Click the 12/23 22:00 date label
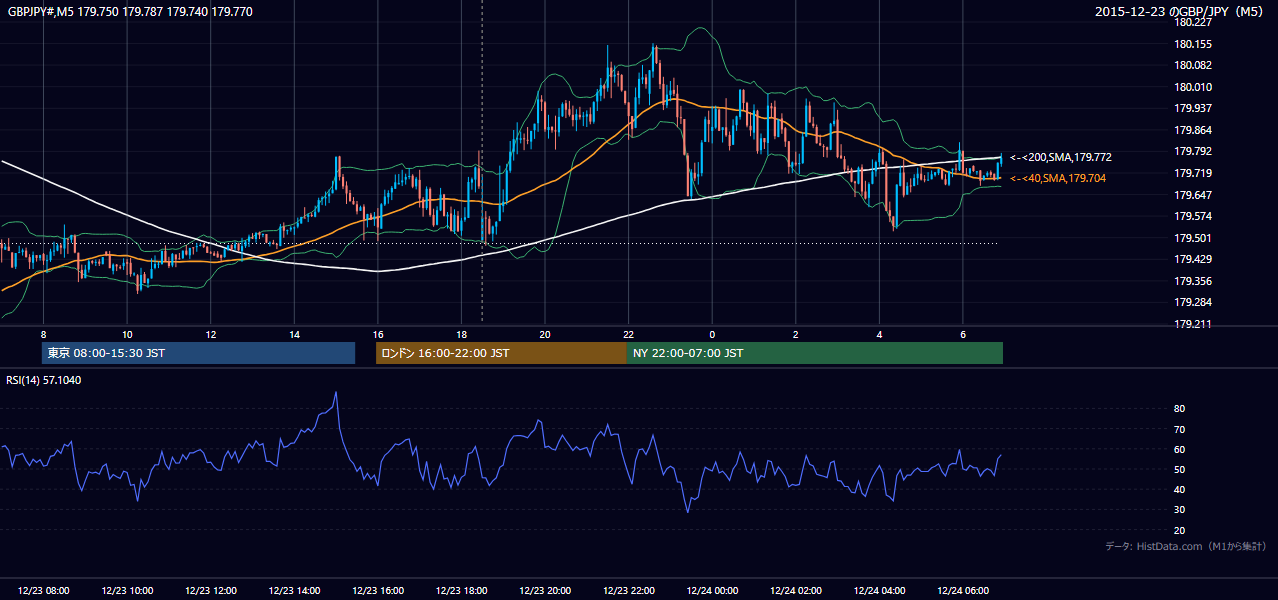The image size is (1278, 600). pos(628,591)
